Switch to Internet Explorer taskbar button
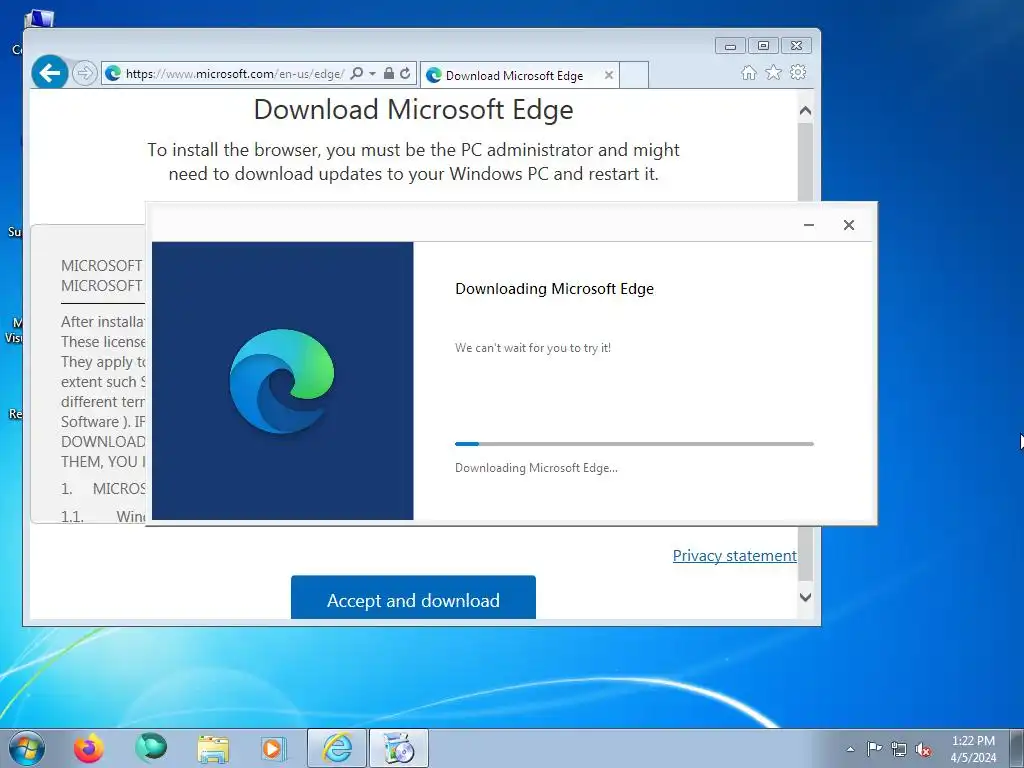 coord(337,748)
